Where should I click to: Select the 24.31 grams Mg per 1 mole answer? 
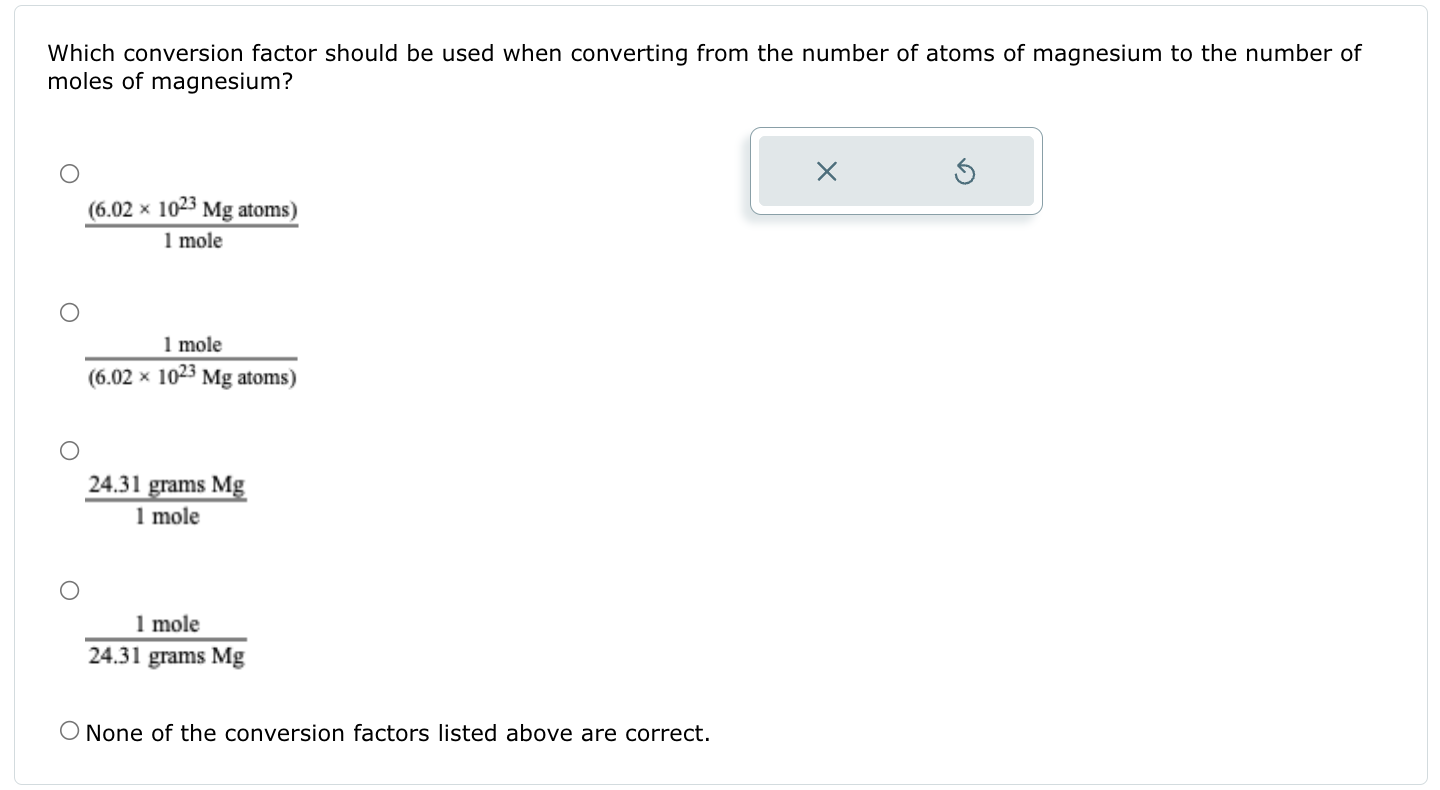[x=69, y=450]
